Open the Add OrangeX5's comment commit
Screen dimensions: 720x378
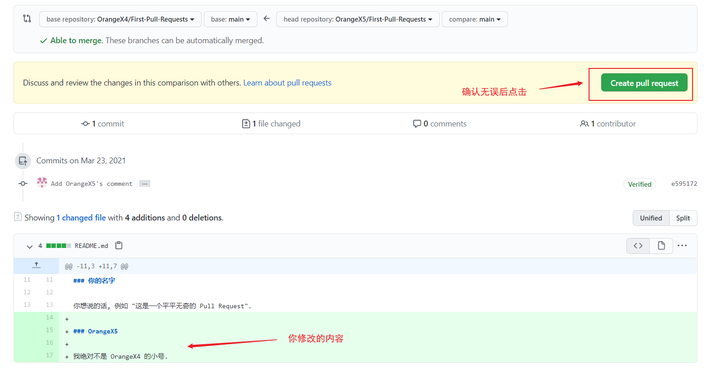pos(91,184)
